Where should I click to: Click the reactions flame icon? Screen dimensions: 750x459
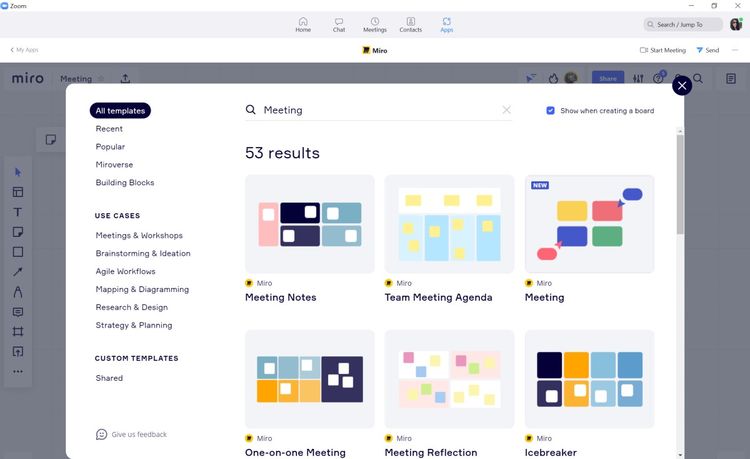click(x=553, y=78)
